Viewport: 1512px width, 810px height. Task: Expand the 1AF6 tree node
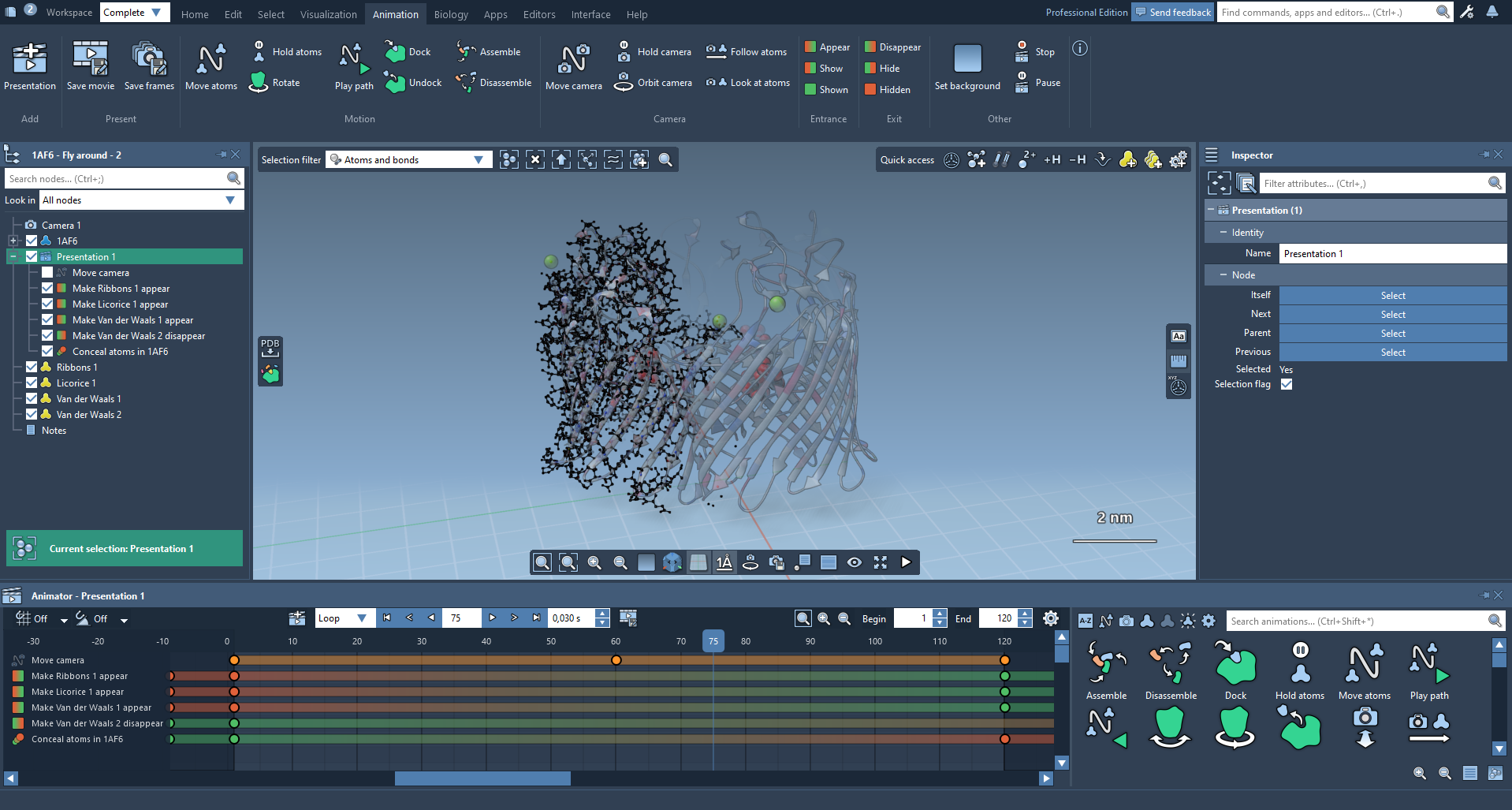(13, 241)
